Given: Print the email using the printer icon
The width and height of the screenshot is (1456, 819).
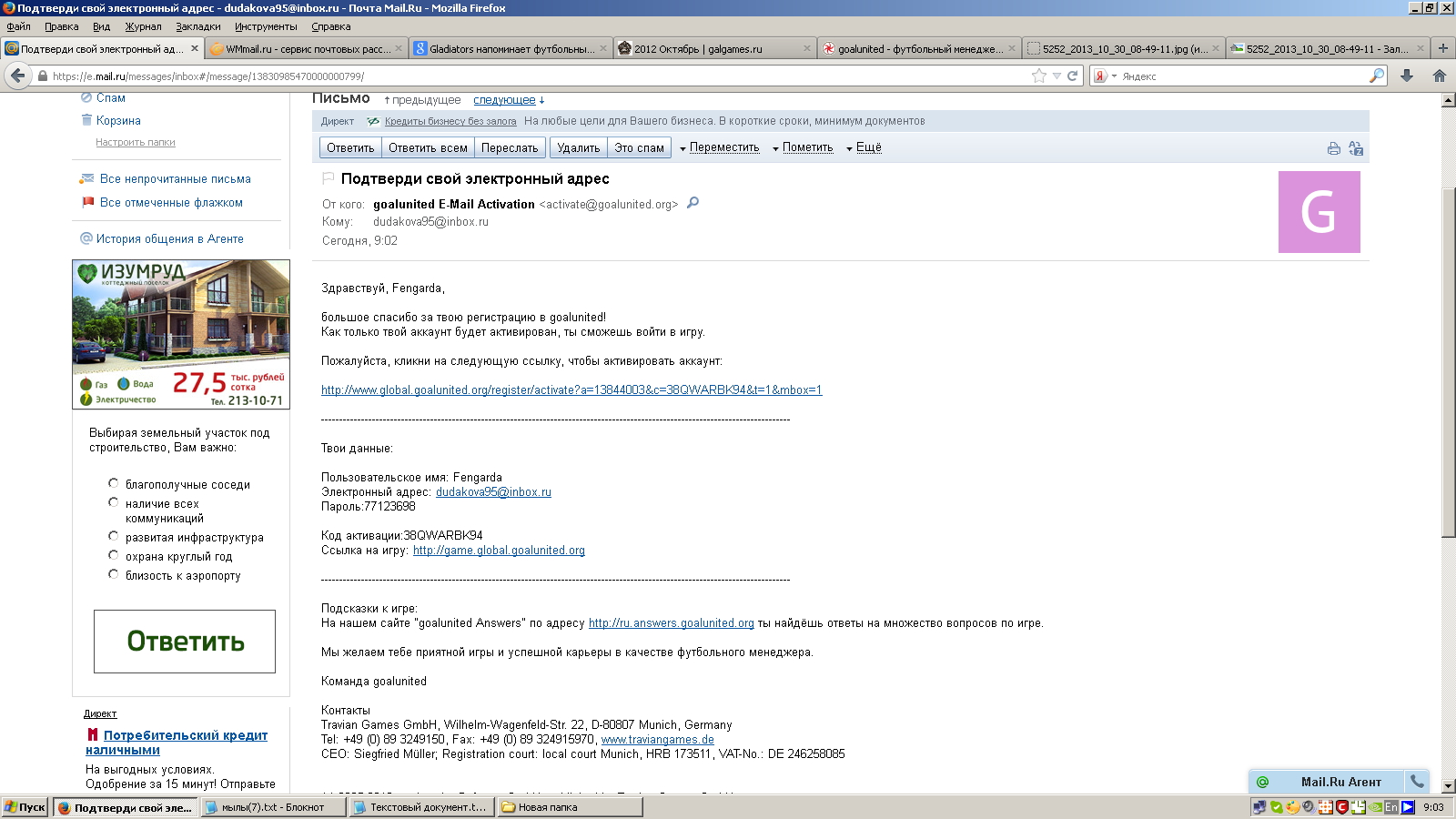Looking at the screenshot, I should pyautogui.click(x=1333, y=148).
